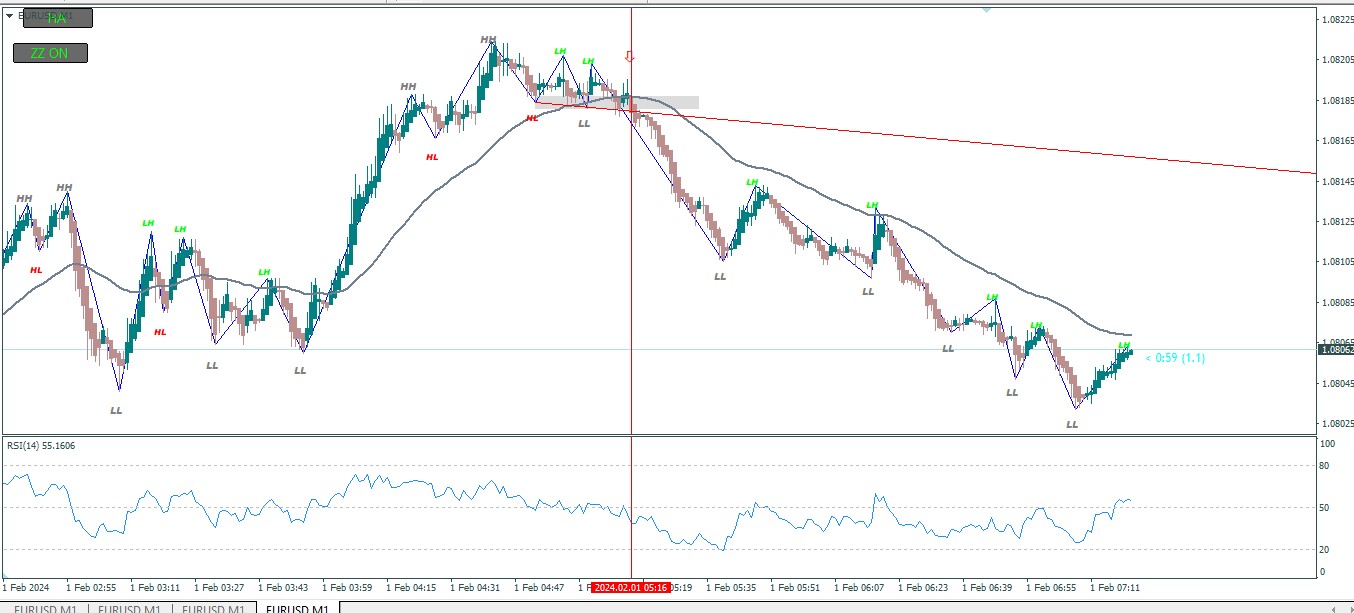Select the red sell arrow above the vertical line

click(x=629, y=57)
